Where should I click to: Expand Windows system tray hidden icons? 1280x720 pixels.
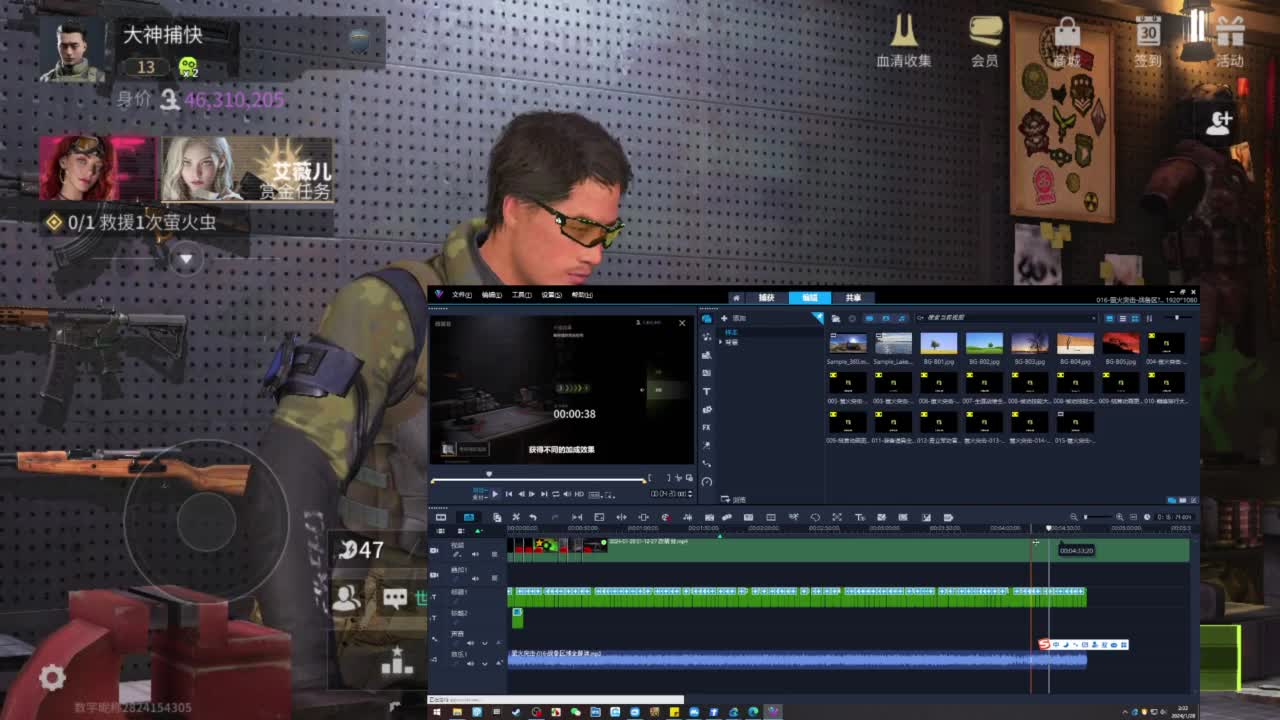pos(1125,712)
